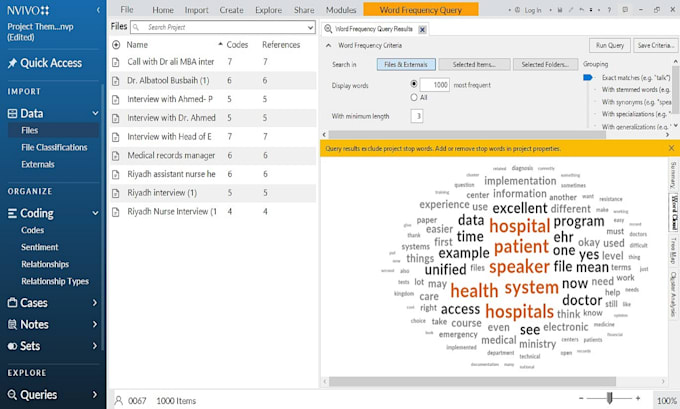
Task: Click the Coding section list icon
Action: (13, 213)
